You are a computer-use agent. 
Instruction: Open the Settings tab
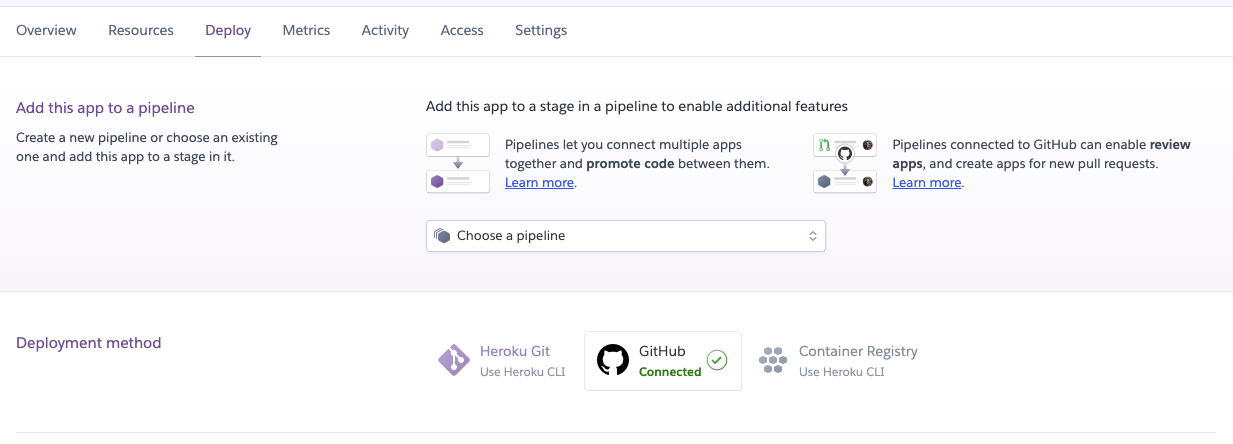coord(541,30)
